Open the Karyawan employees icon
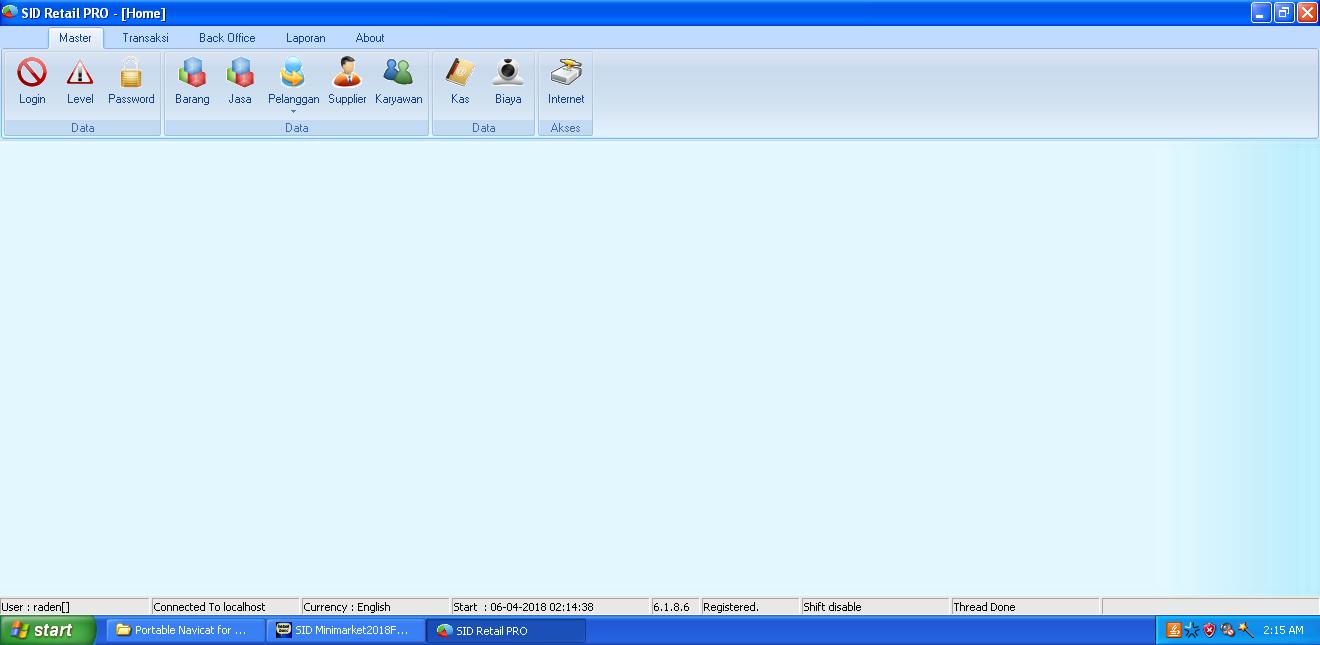 point(399,81)
